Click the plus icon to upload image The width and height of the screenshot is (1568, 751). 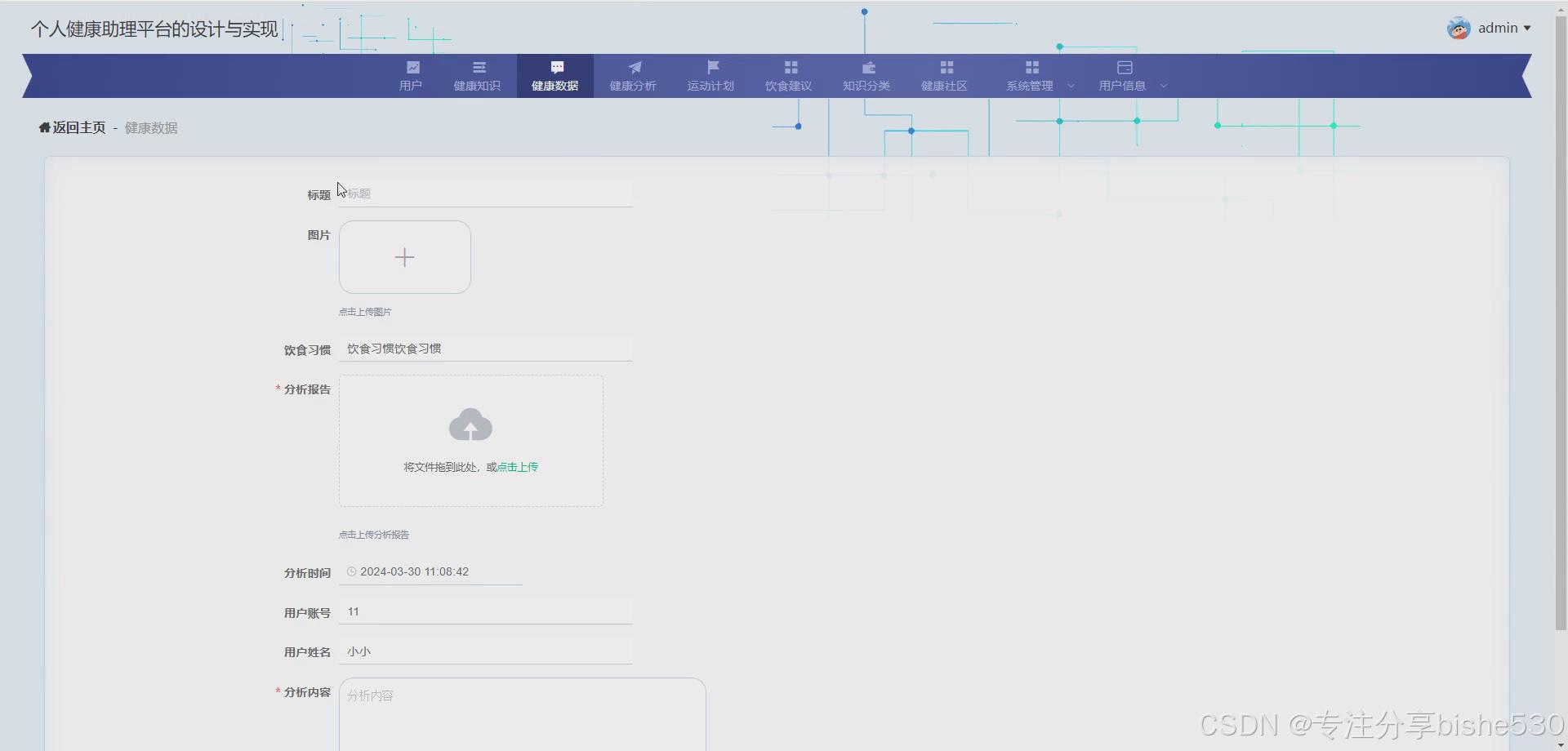404,257
